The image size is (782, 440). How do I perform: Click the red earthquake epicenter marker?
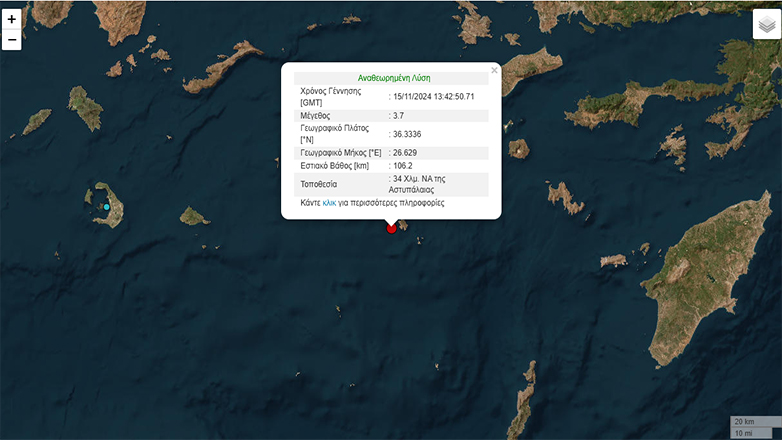click(x=392, y=229)
